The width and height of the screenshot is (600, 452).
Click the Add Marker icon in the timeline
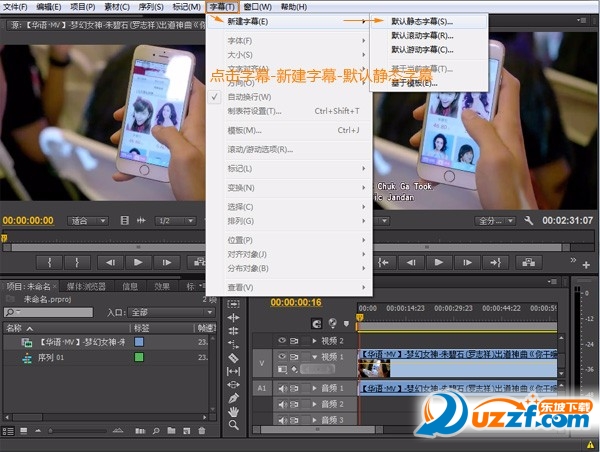point(346,324)
